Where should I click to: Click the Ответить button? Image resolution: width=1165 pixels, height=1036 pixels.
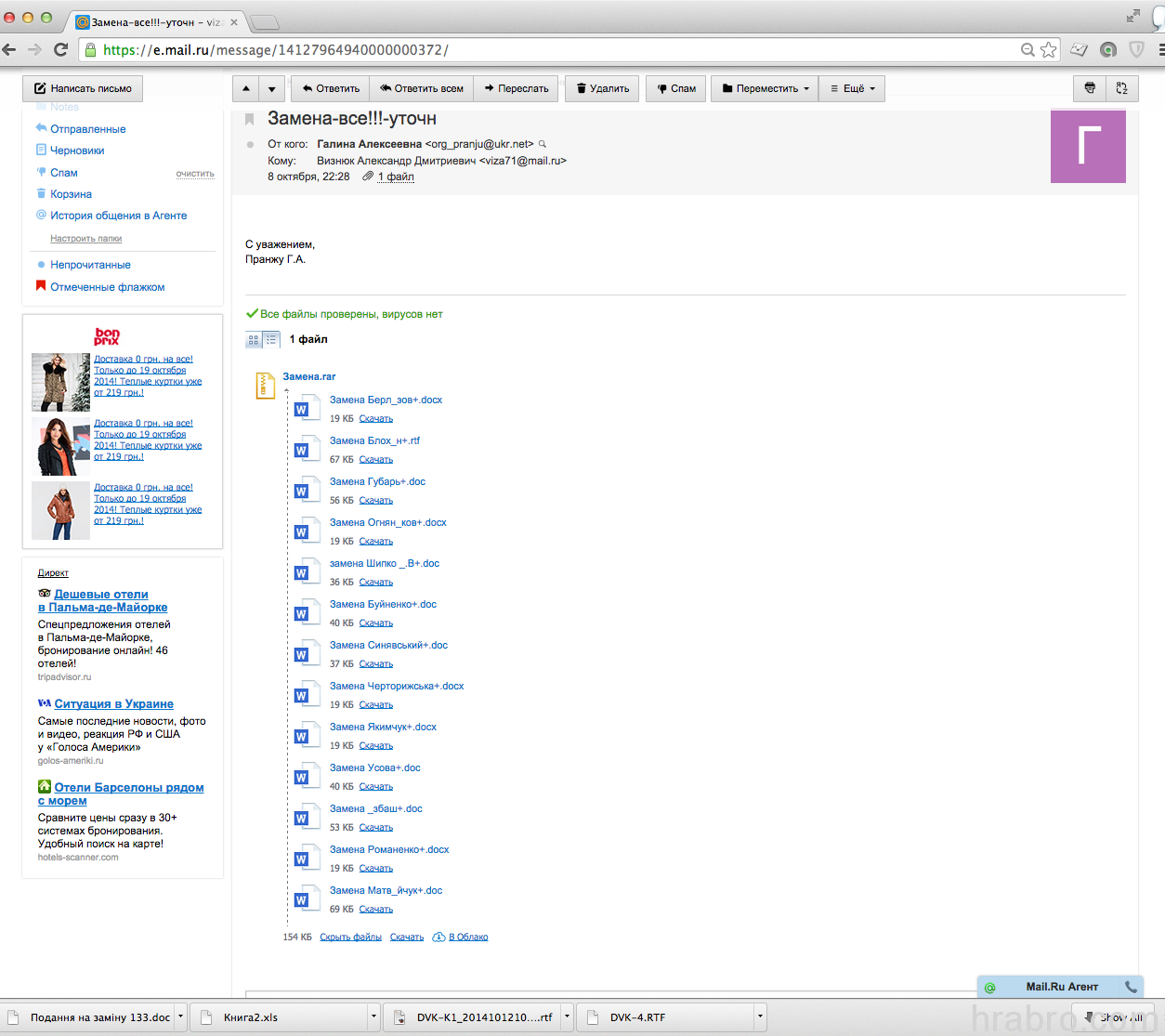331,89
